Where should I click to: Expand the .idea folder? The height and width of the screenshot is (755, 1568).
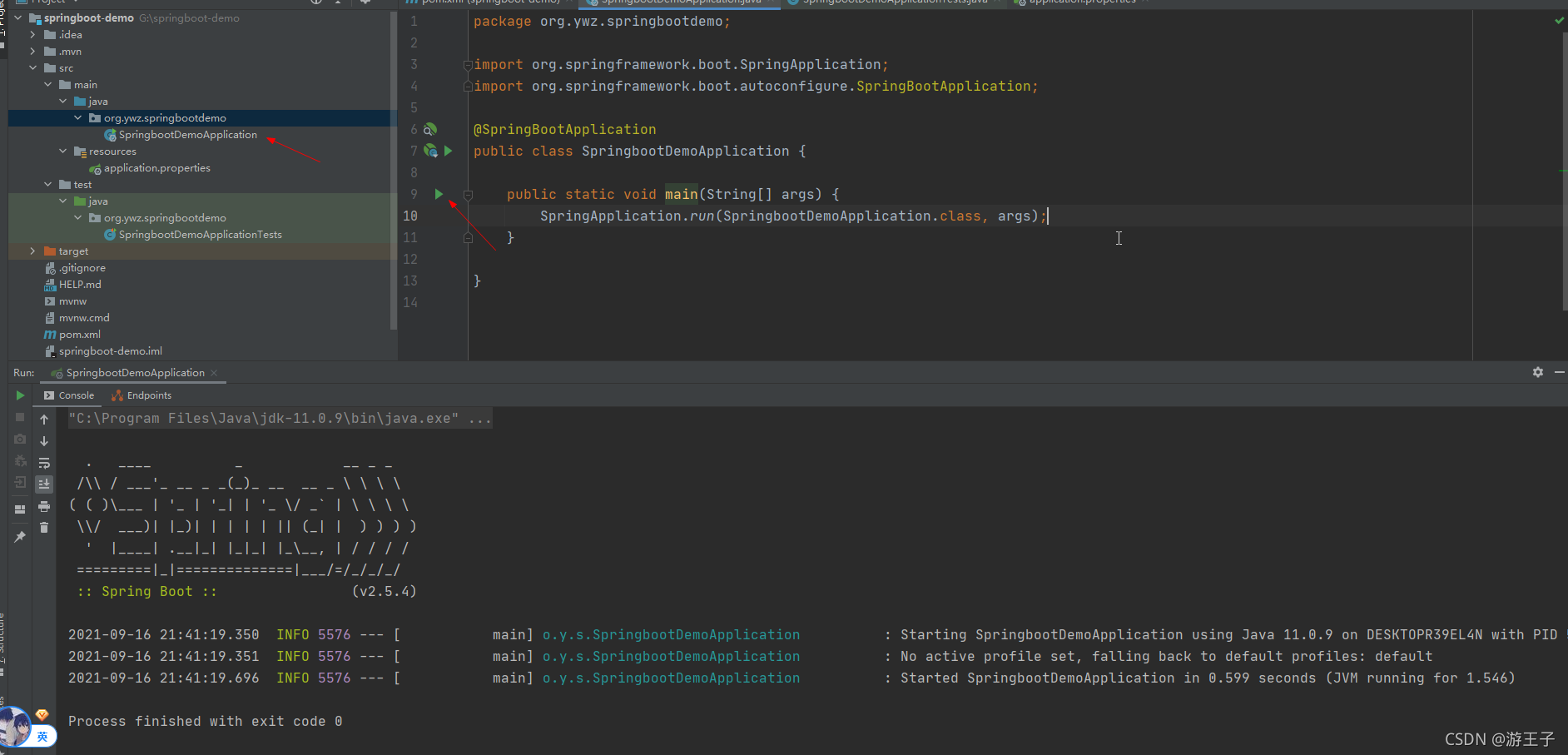32,34
